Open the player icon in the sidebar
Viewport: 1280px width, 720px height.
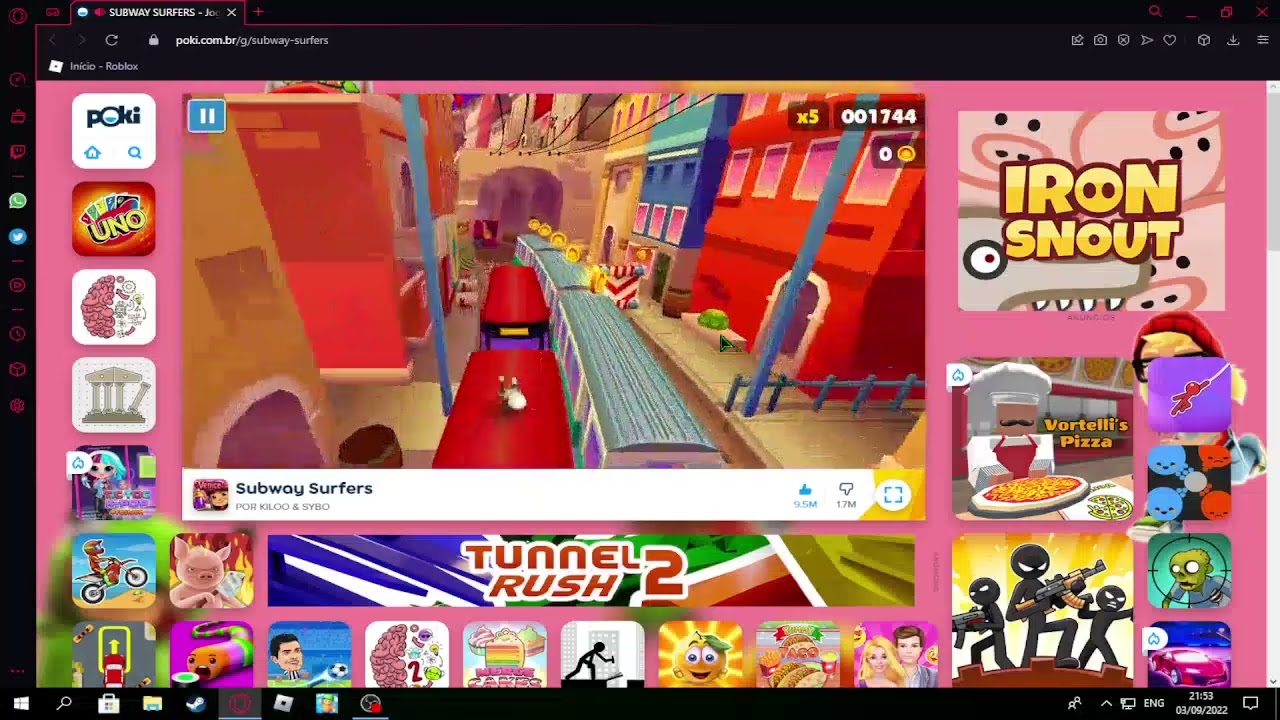[17, 286]
